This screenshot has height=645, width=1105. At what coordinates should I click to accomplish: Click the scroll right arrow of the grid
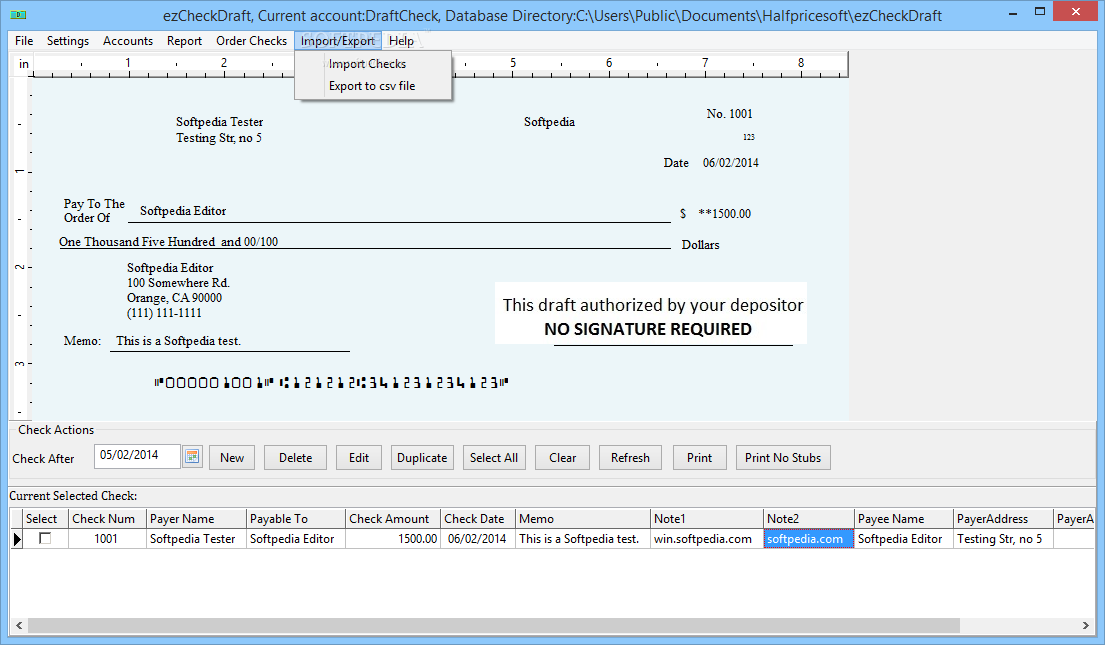pos(1085,625)
